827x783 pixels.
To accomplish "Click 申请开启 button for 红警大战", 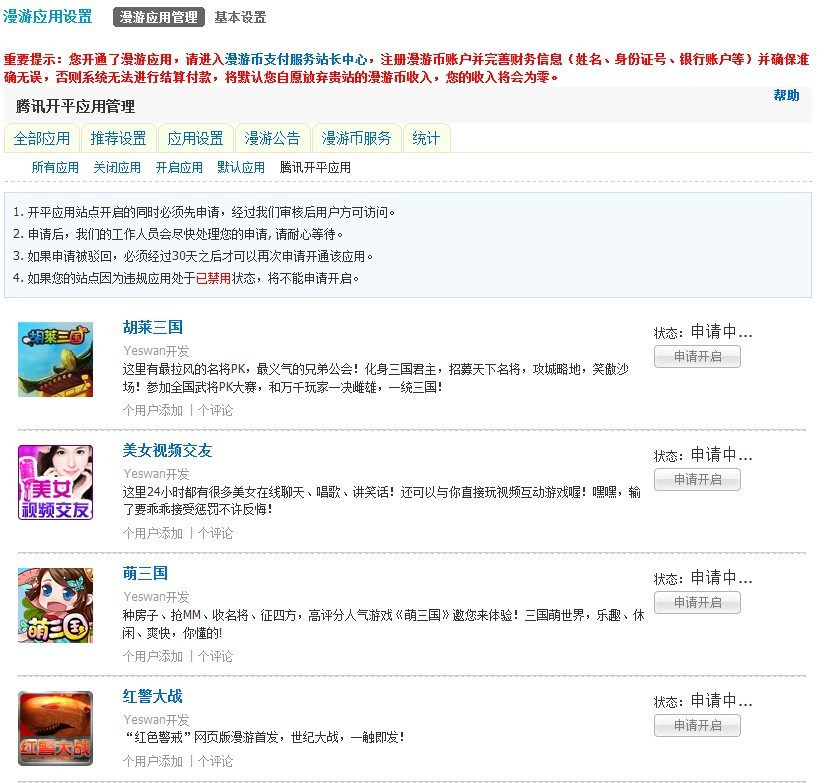I will [x=697, y=725].
